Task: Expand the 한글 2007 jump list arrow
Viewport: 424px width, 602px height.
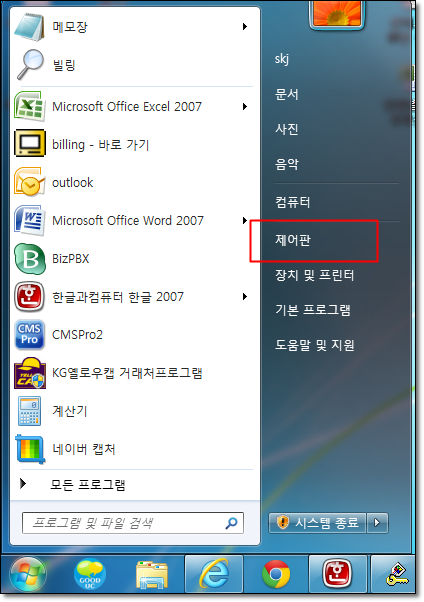Action: coord(245,296)
